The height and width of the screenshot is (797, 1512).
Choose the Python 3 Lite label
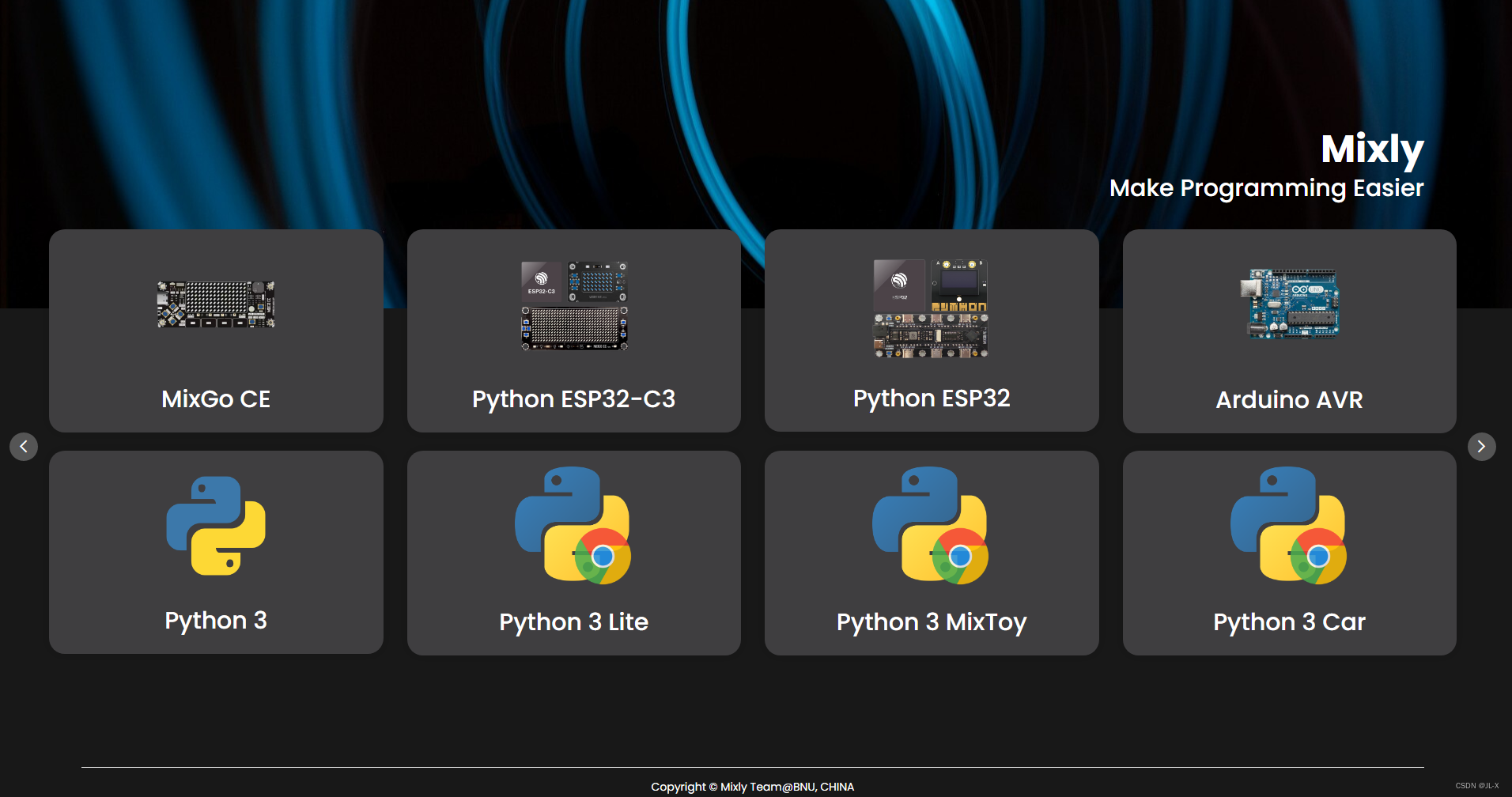point(574,622)
